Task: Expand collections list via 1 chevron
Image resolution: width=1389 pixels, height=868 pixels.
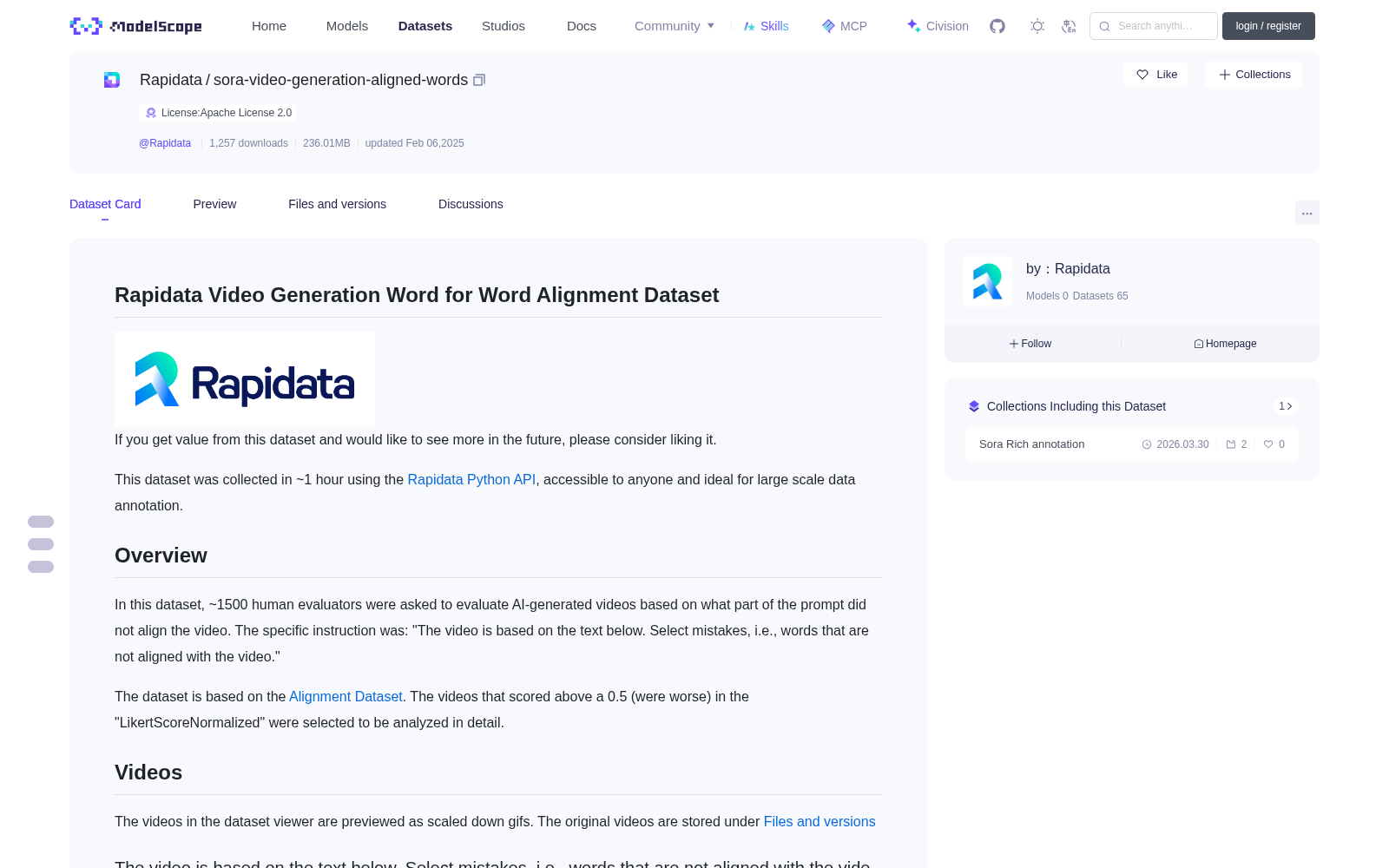Action: pos(1286,406)
